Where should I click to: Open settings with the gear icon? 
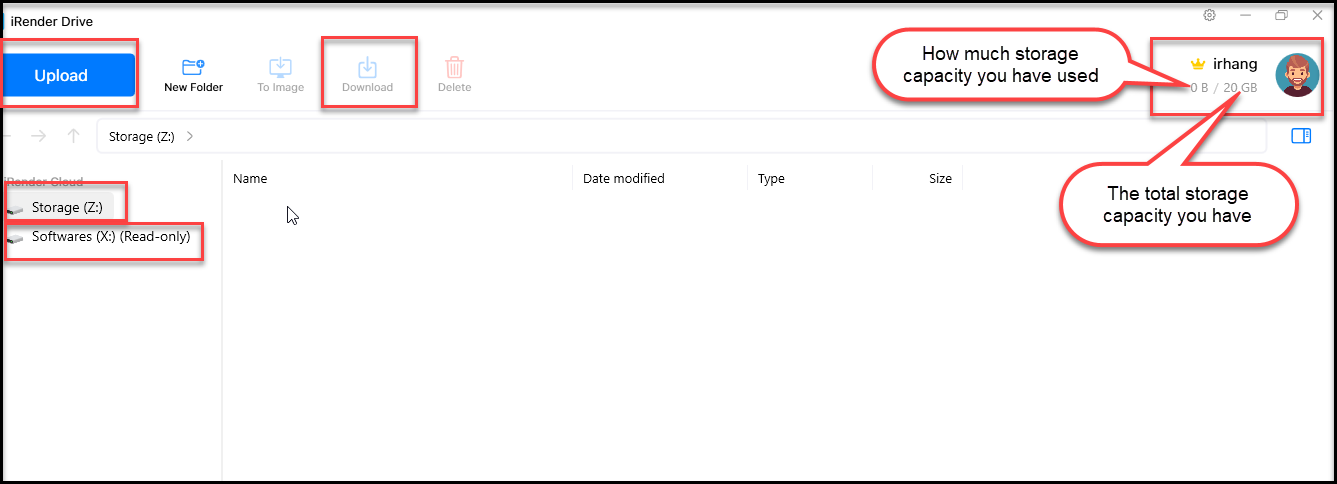(x=1209, y=15)
